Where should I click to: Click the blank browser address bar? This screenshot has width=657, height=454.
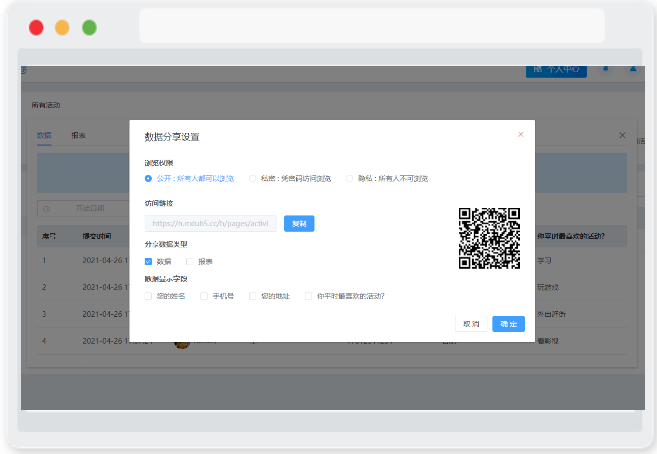(372, 26)
